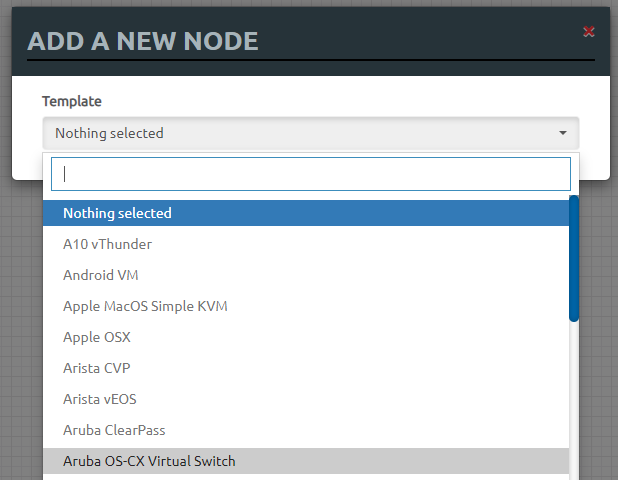Screen dimensions: 618x480
Task: Select Aruba ClearPass template
Action: [x=114, y=430]
